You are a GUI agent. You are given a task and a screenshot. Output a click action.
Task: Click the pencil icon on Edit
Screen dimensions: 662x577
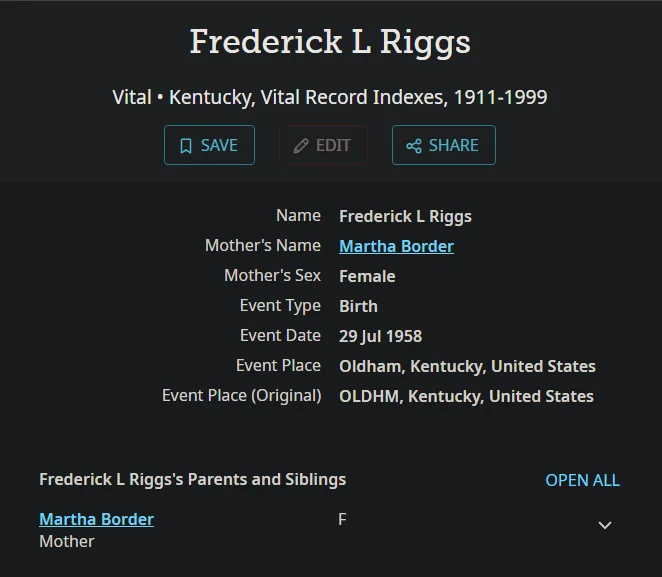pos(300,146)
